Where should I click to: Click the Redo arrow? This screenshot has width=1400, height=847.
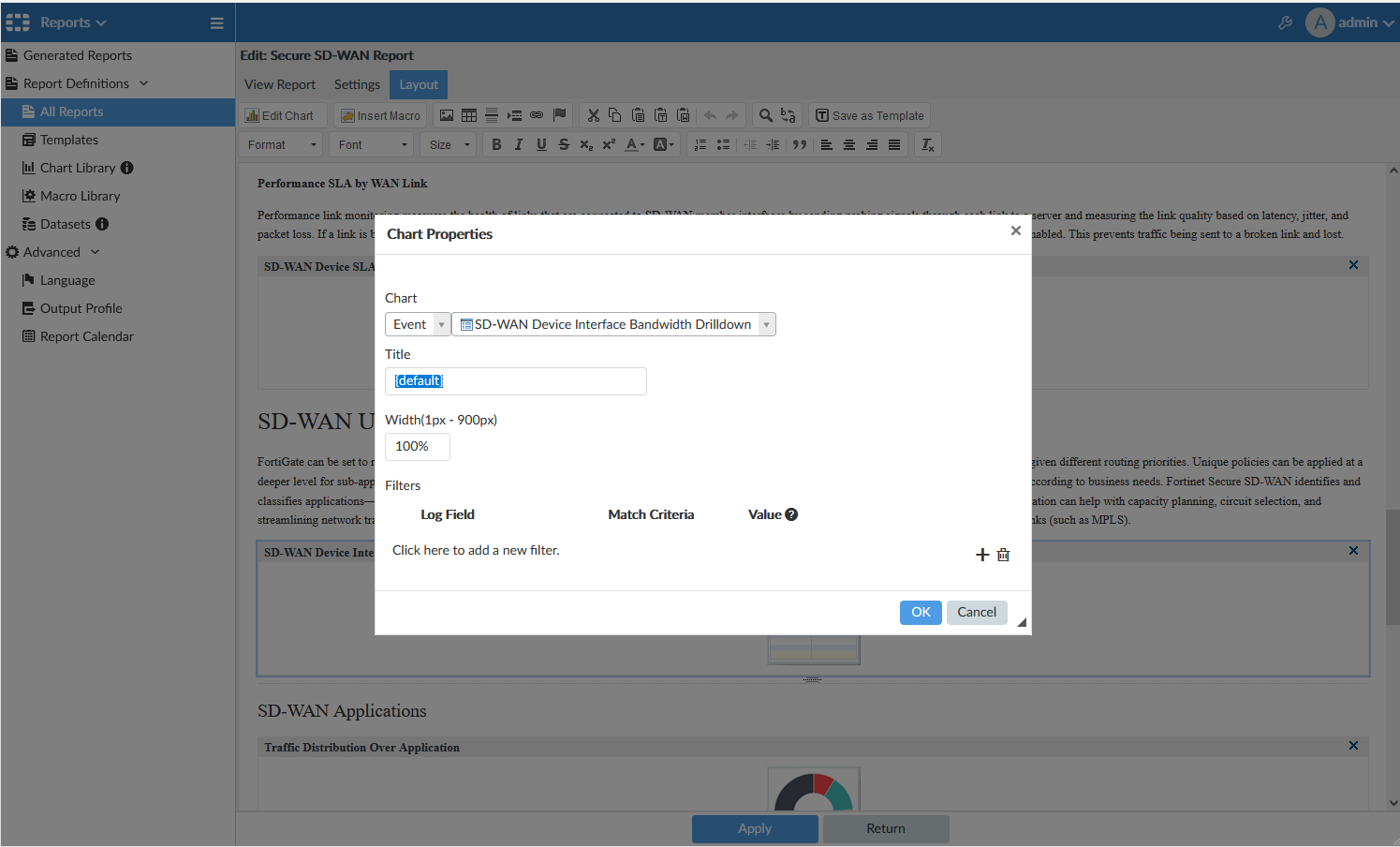732,115
